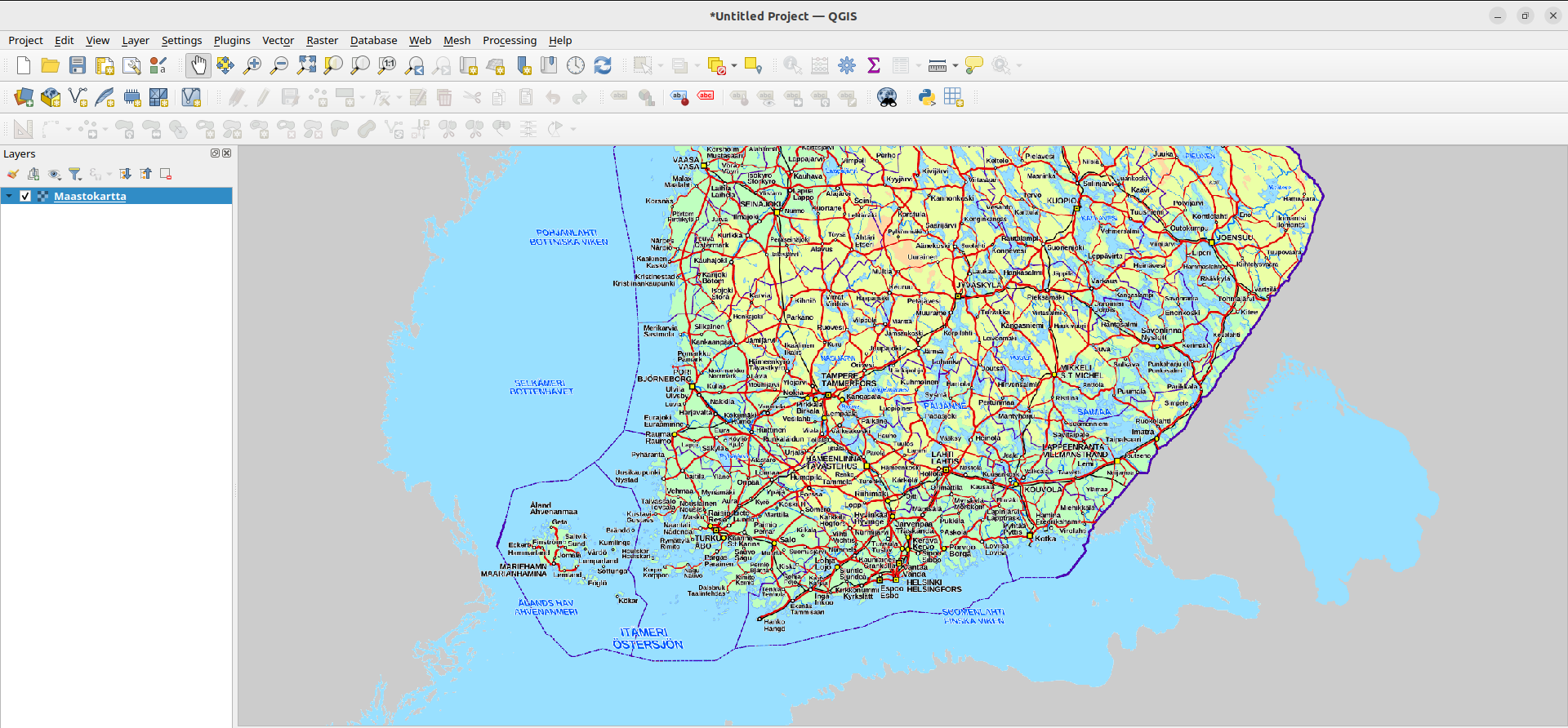Click the Zoom to Selection icon
Image resolution: width=1568 pixels, height=728 pixels.
[x=333, y=65]
